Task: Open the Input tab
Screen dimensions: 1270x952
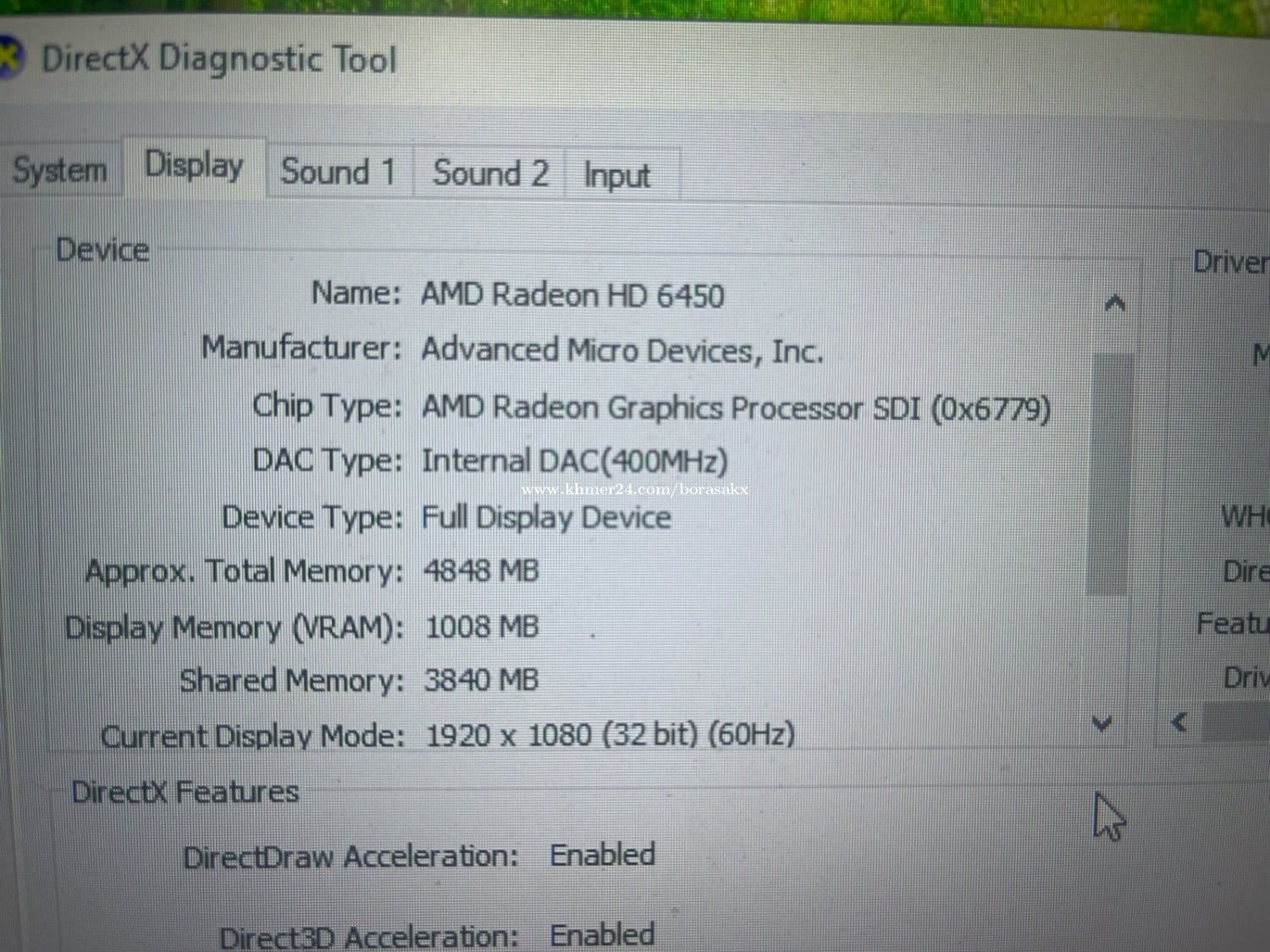Action: pyautogui.click(x=616, y=176)
